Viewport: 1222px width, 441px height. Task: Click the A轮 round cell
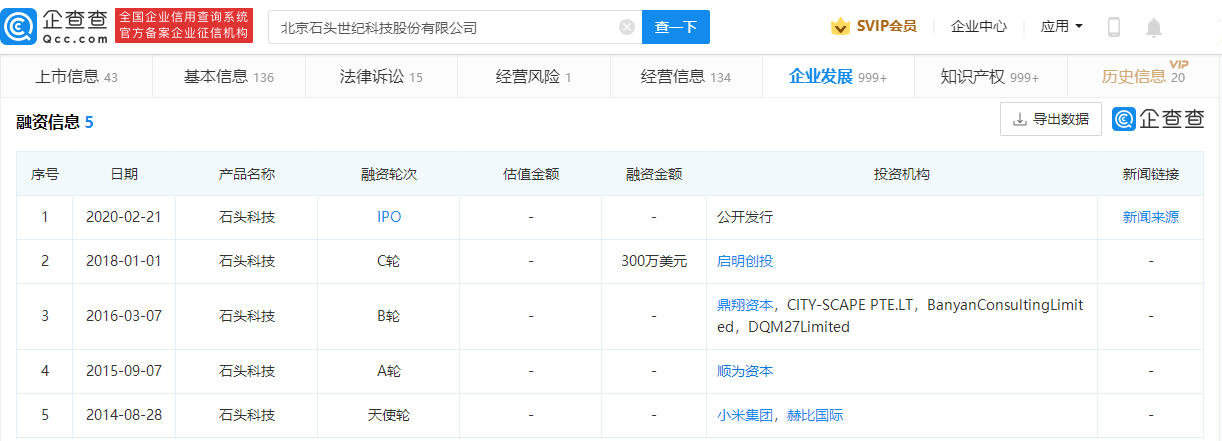pyautogui.click(x=389, y=371)
